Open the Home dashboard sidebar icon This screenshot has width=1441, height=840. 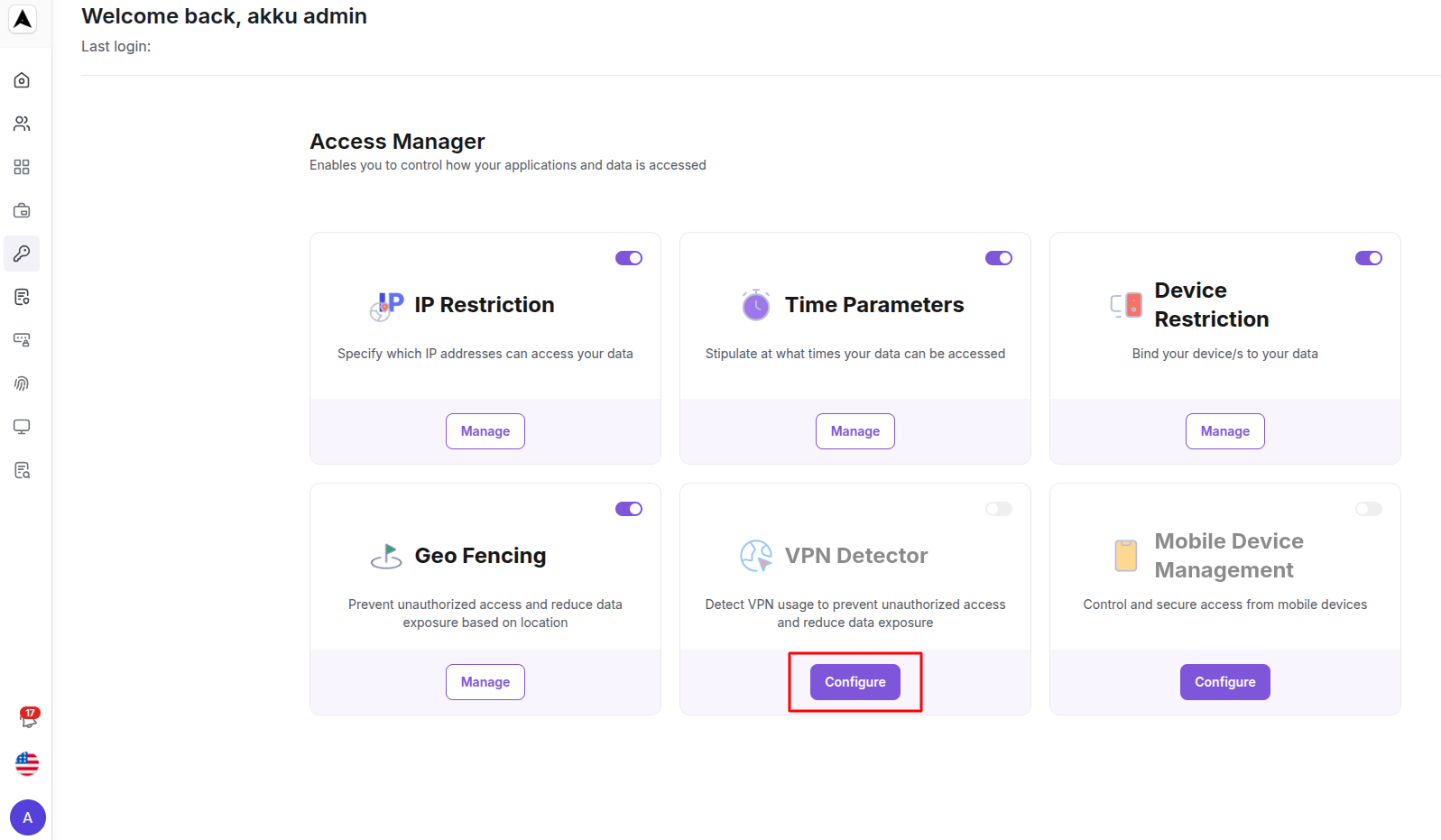pos(22,80)
